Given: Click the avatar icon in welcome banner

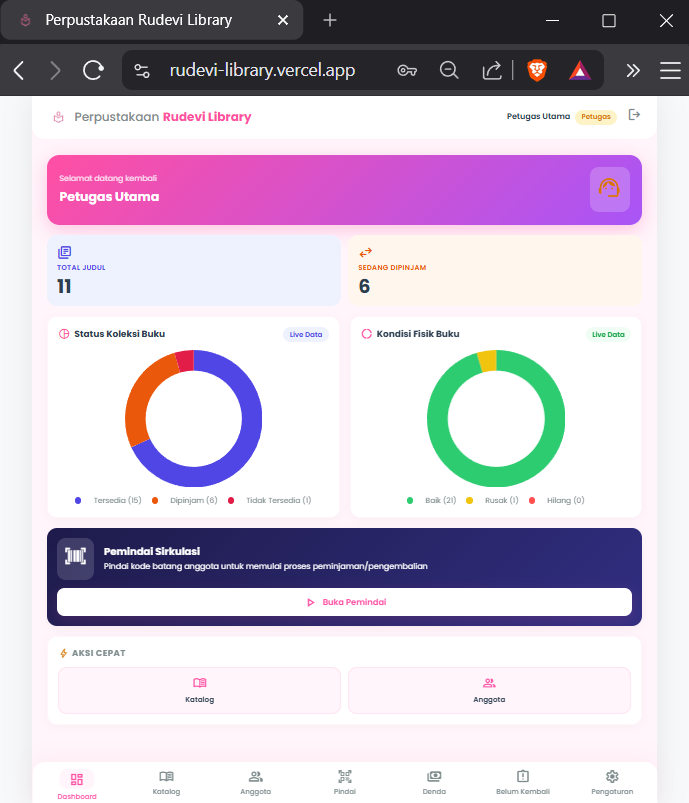Looking at the screenshot, I should click(609, 189).
